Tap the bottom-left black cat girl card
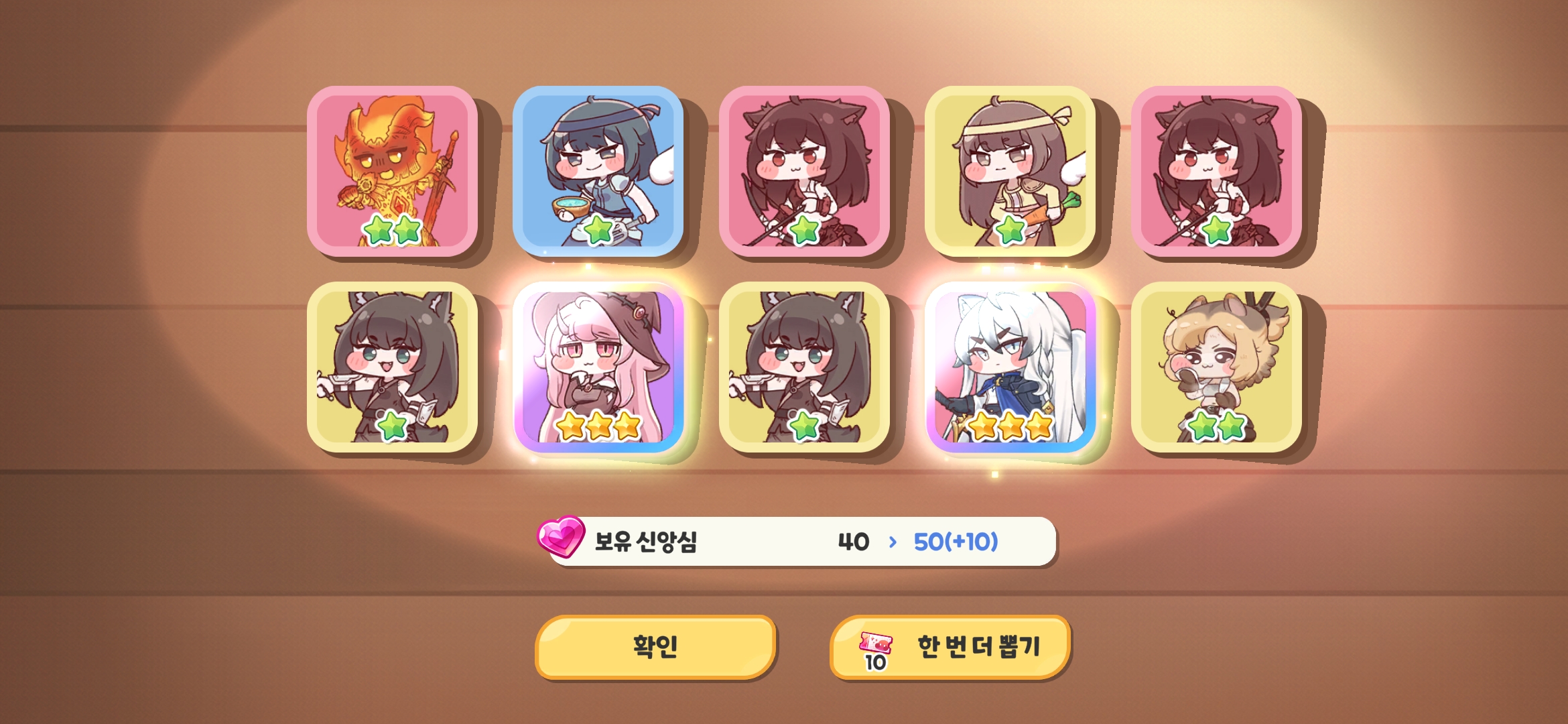This screenshot has width=1568, height=724. point(392,367)
